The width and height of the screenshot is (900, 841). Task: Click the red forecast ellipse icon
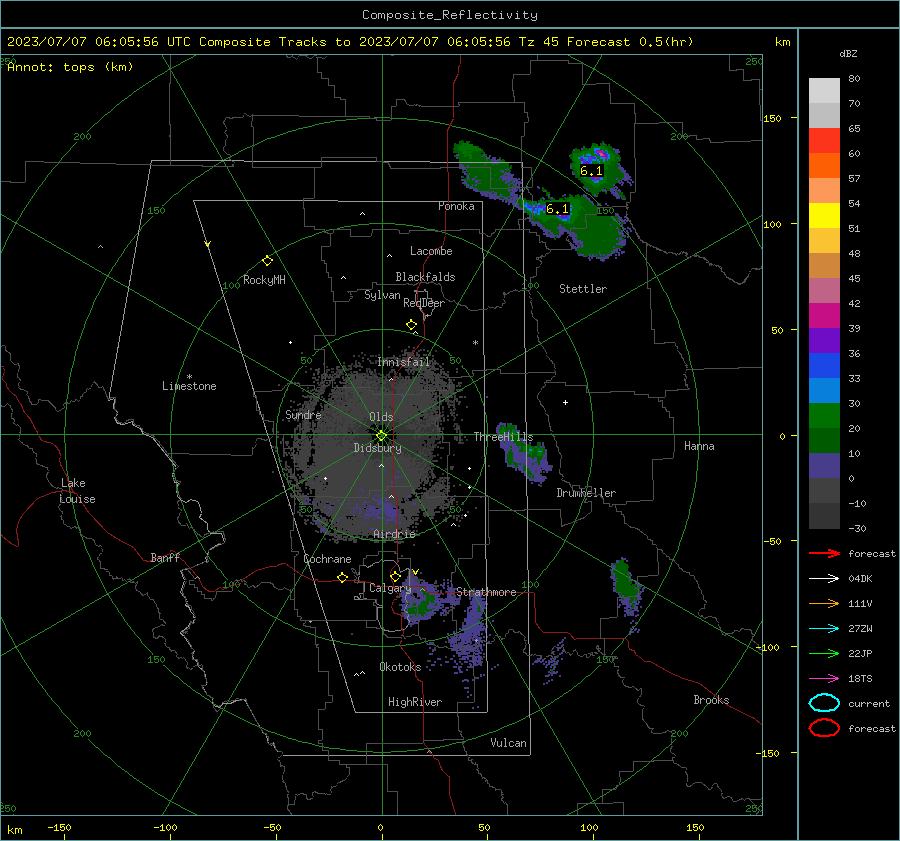pos(824,728)
